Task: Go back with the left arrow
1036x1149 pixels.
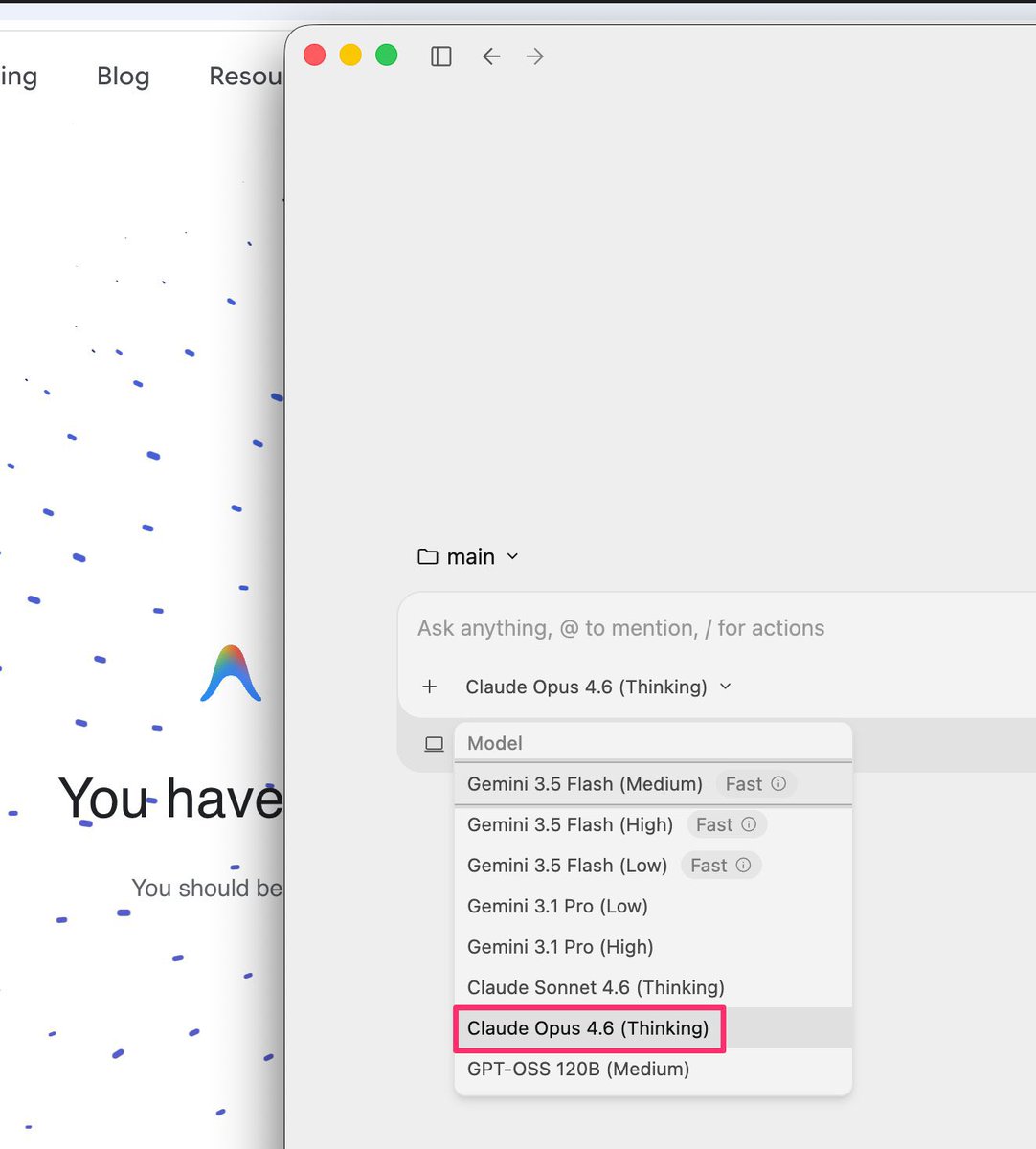Action: point(491,56)
